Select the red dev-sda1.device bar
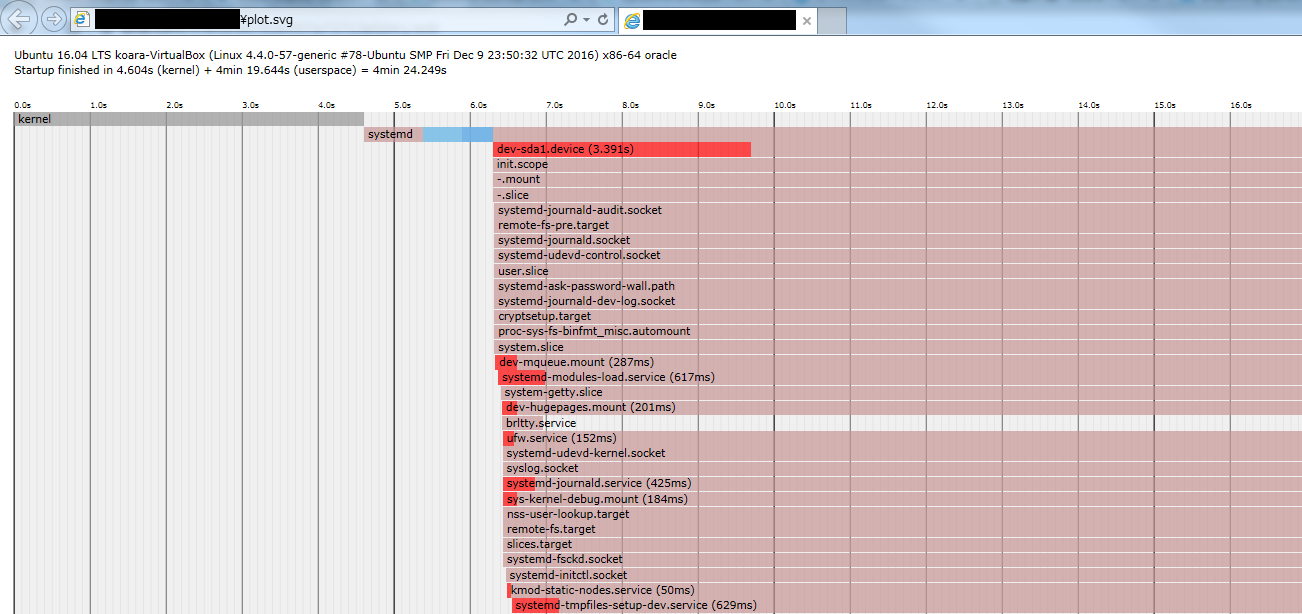Viewport: 1302px width, 614px height. click(x=620, y=149)
